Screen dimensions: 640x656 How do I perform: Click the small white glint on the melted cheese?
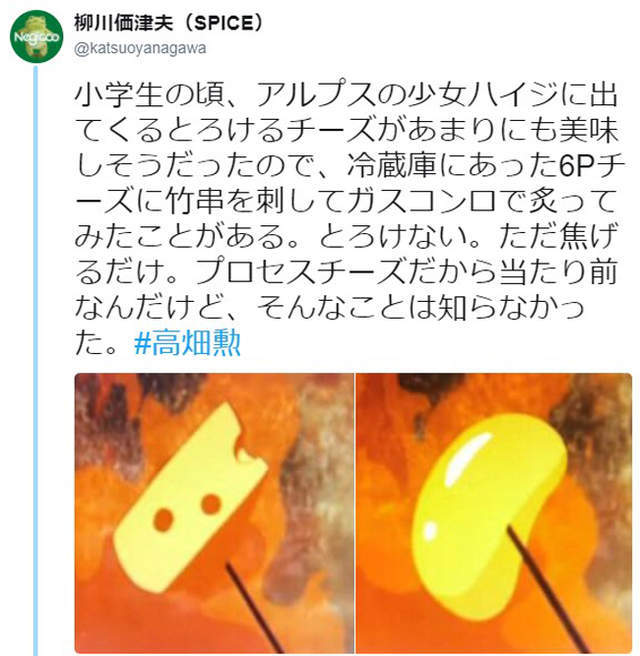[430, 530]
